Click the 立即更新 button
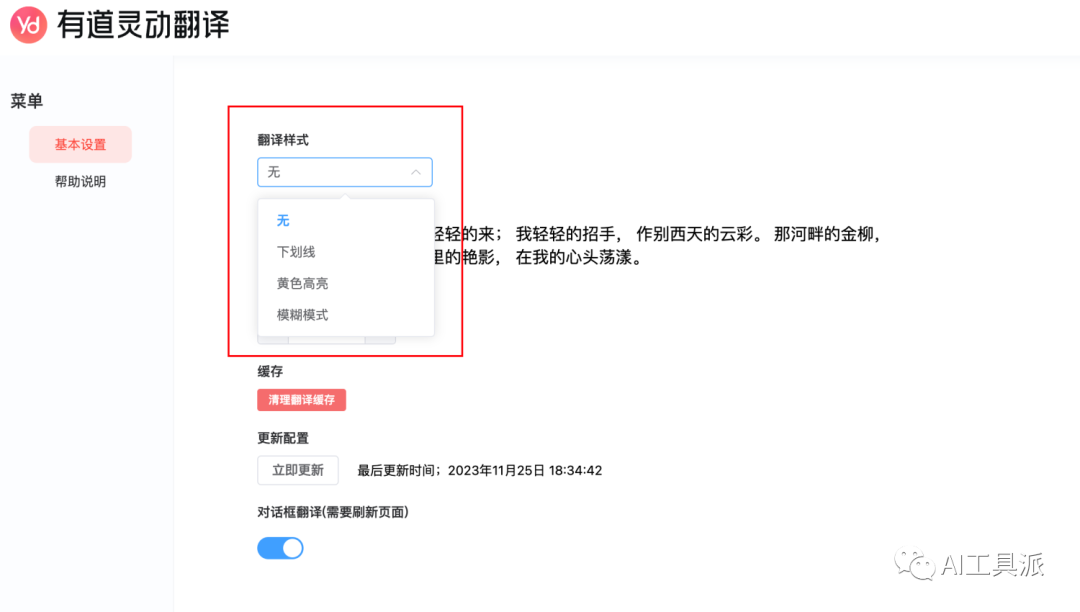 [298, 470]
